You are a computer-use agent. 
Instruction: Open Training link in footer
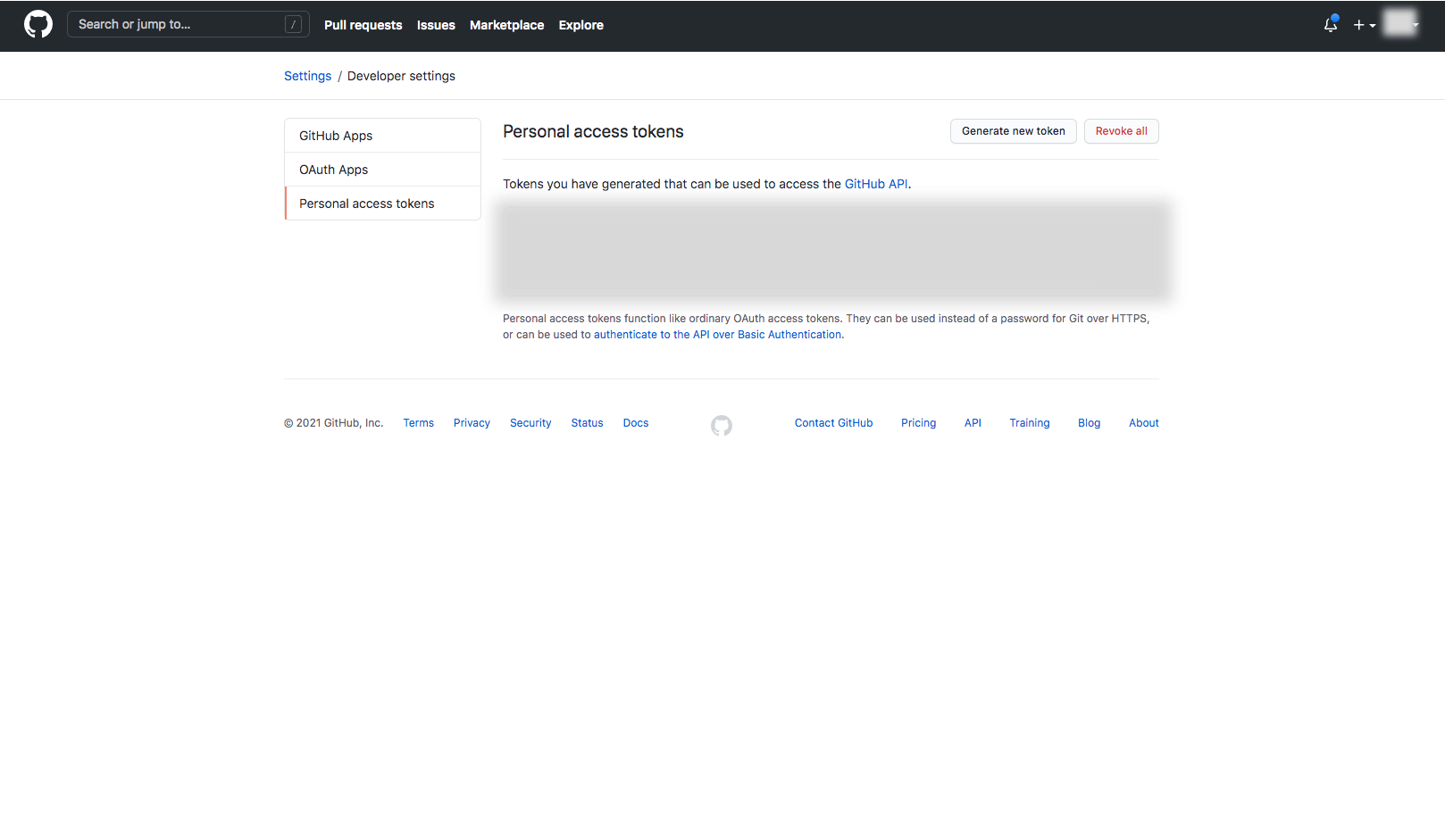(x=1030, y=423)
